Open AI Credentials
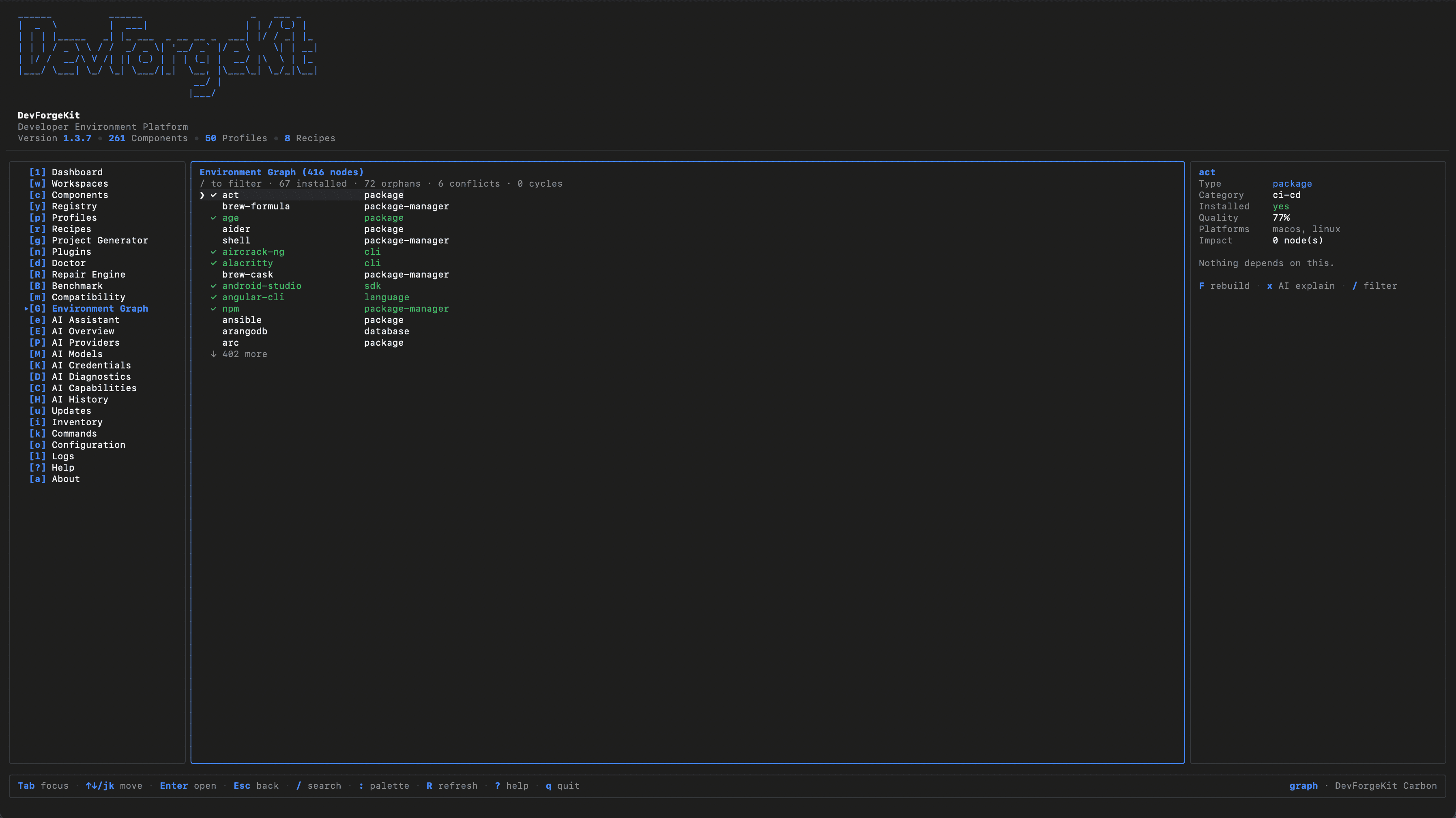The height and width of the screenshot is (818, 1456). (x=80, y=365)
